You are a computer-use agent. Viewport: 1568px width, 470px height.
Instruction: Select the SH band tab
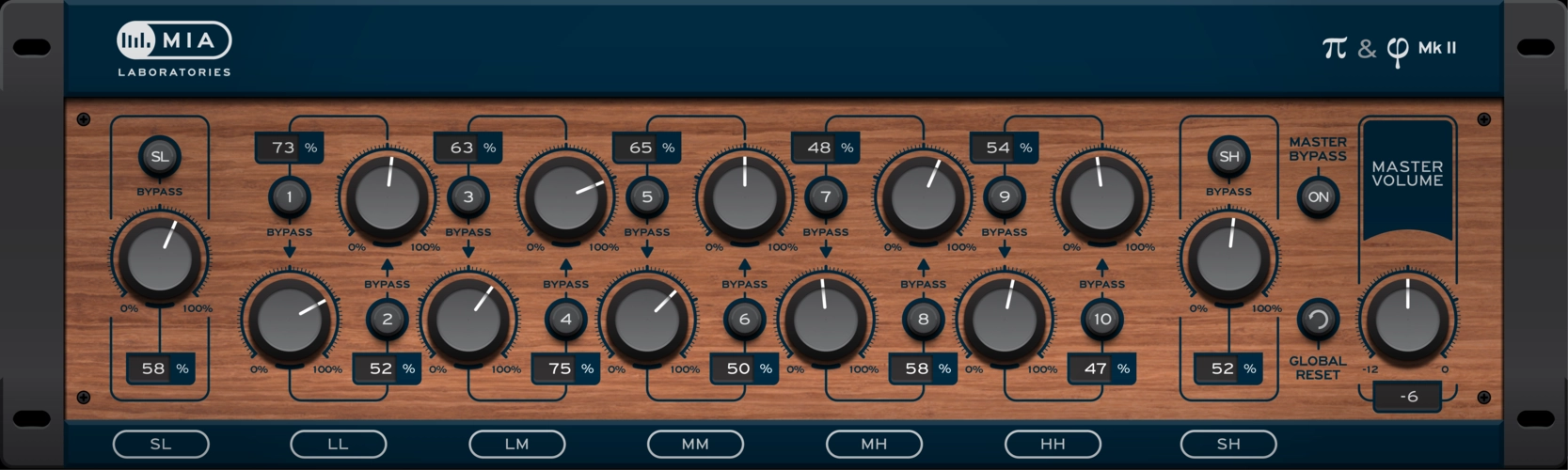[1229, 444]
